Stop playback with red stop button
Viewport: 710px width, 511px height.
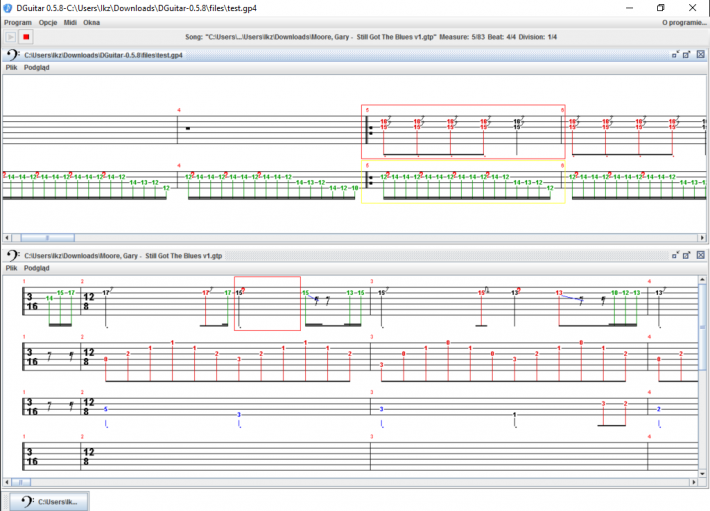click(x=26, y=37)
